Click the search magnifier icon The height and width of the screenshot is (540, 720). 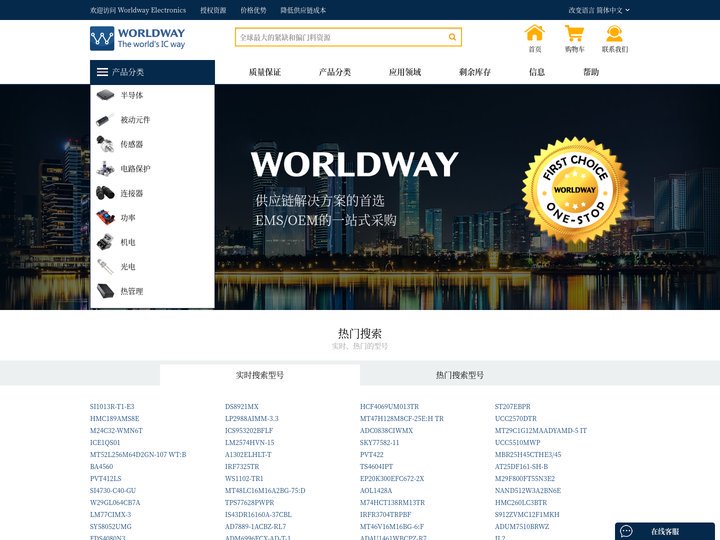[452, 37]
